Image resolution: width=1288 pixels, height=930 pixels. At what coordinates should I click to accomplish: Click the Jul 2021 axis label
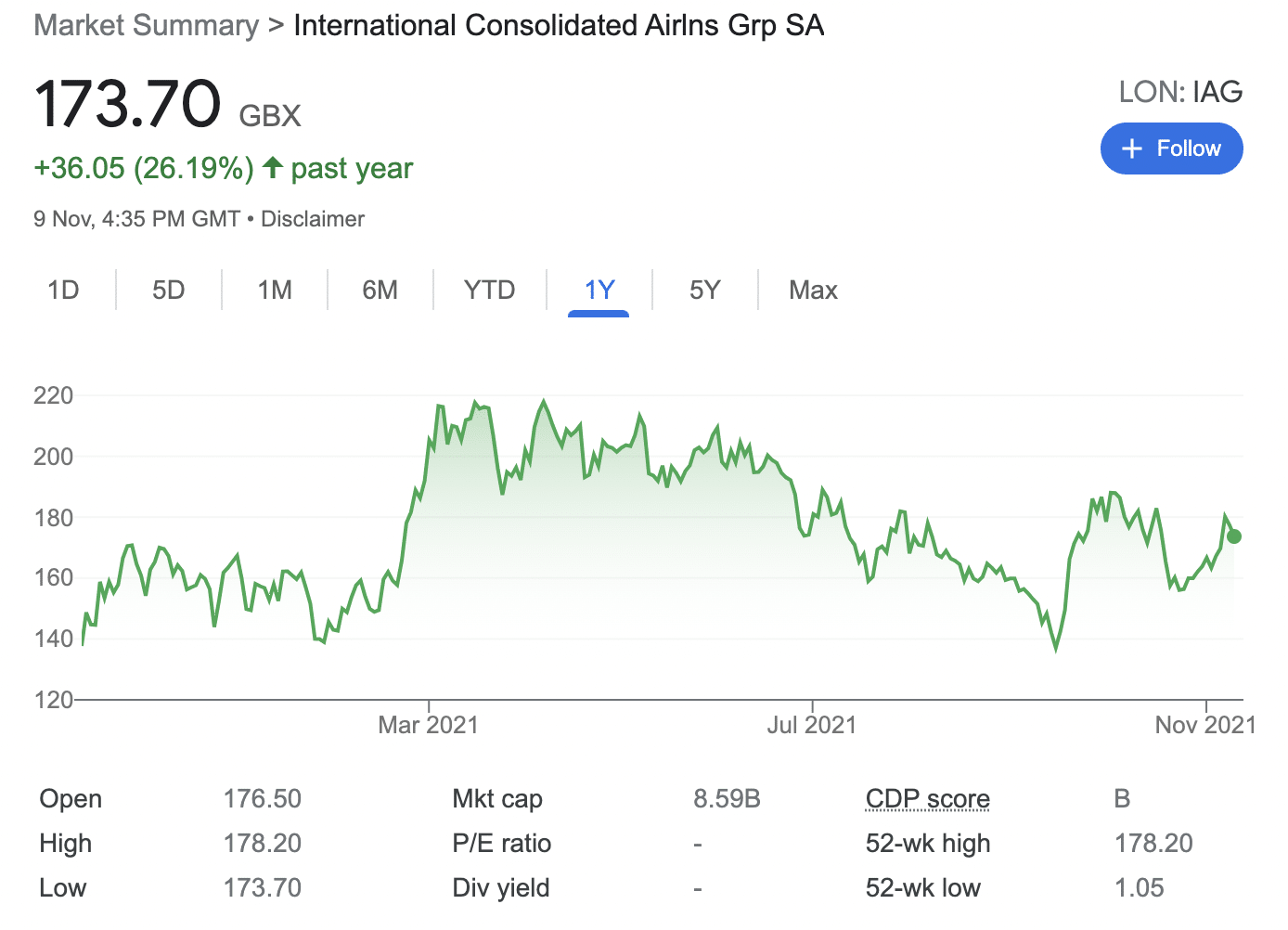pos(812,725)
